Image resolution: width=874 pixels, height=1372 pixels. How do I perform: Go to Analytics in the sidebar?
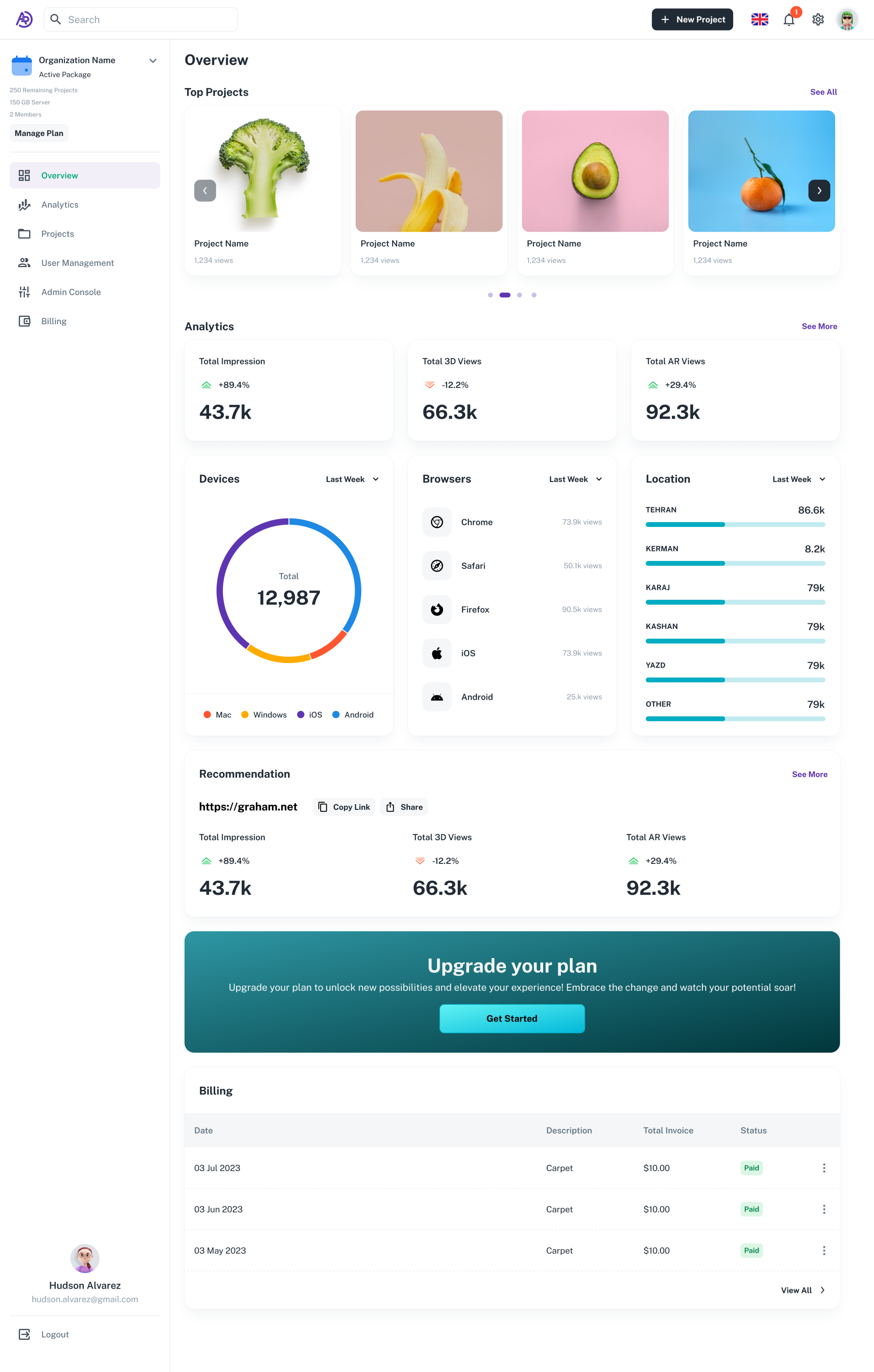click(x=60, y=205)
